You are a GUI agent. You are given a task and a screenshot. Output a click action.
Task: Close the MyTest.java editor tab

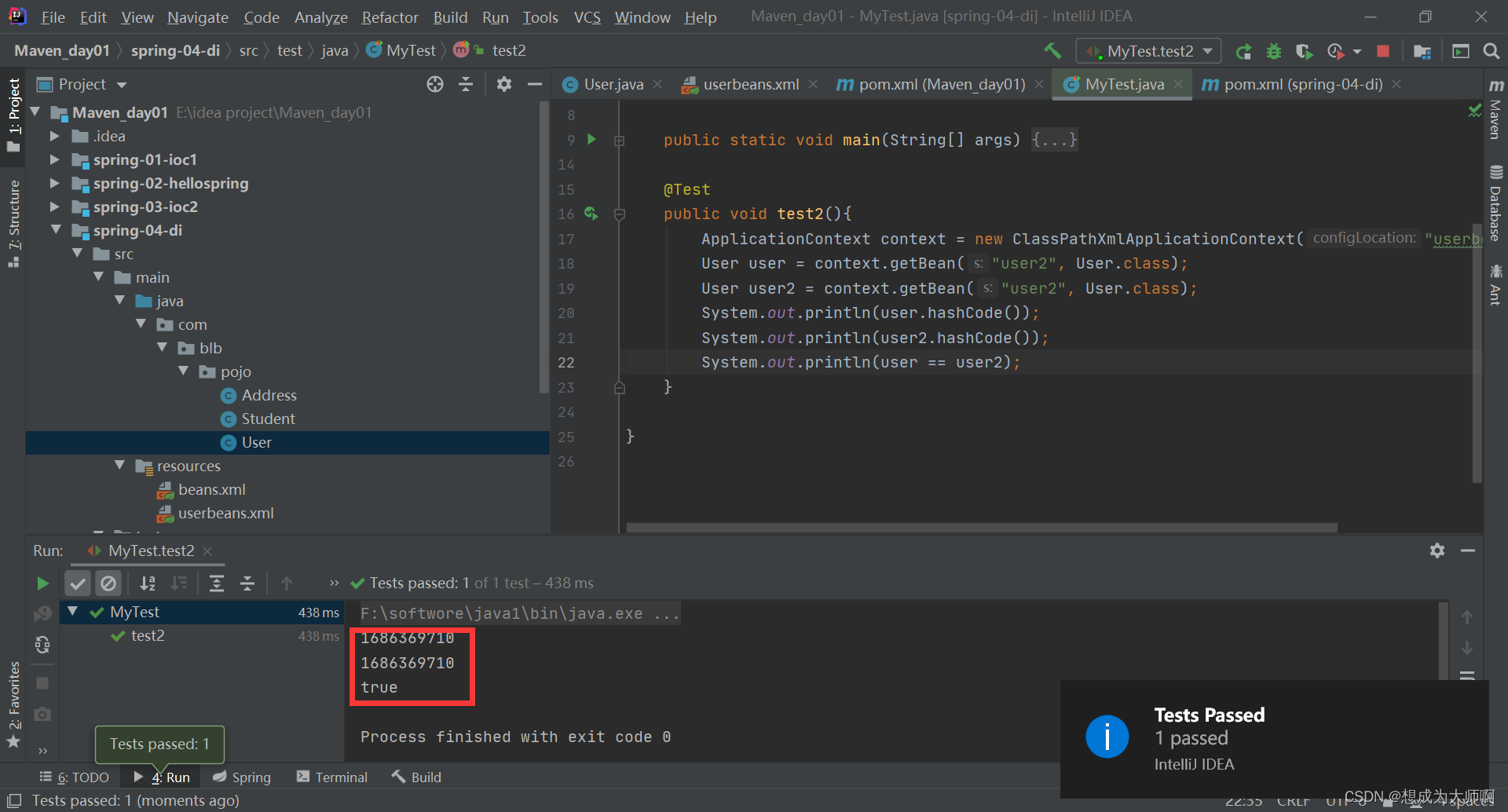(x=1178, y=84)
